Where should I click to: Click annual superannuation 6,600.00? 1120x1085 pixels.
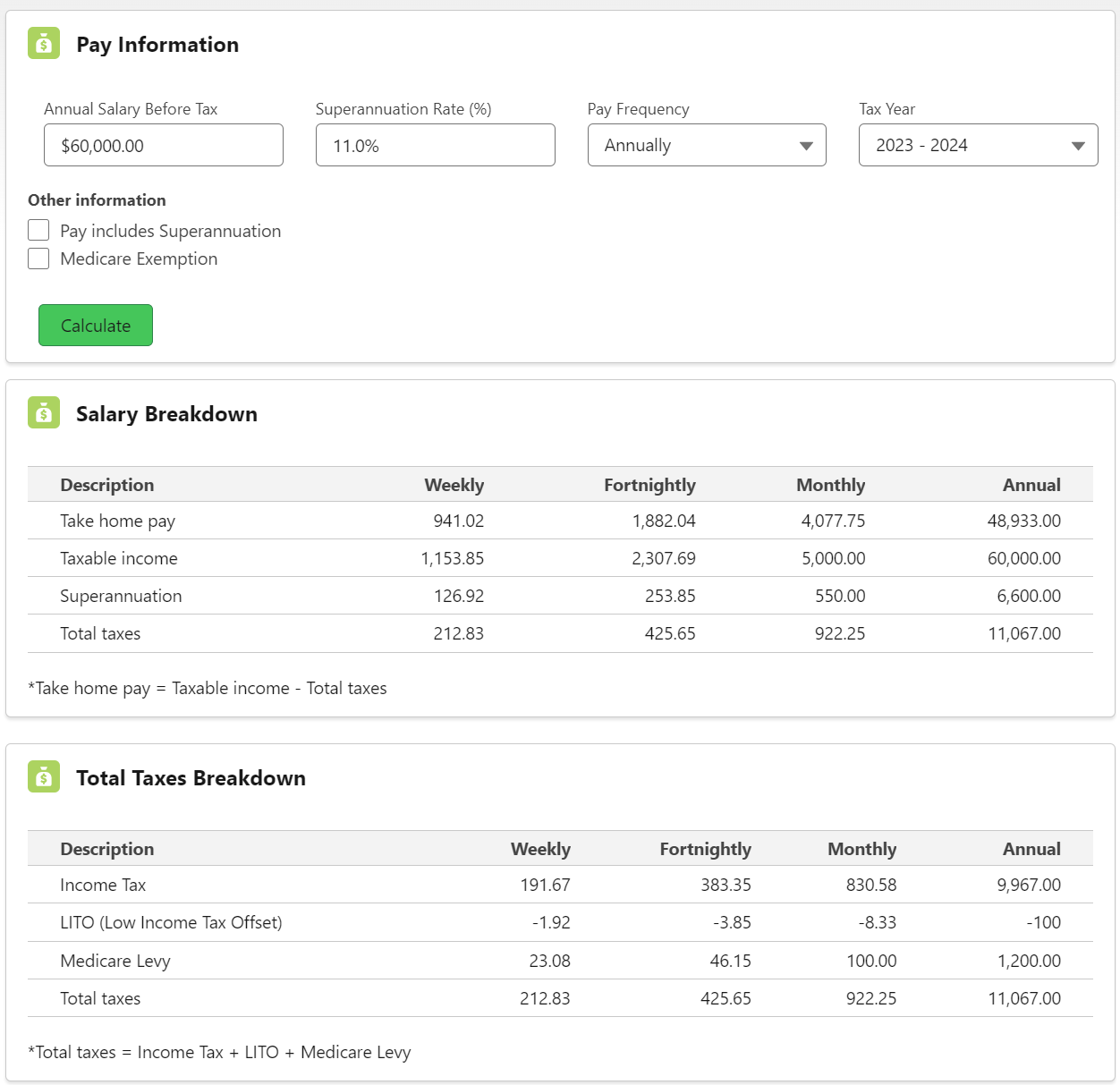pyautogui.click(x=1029, y=596)
